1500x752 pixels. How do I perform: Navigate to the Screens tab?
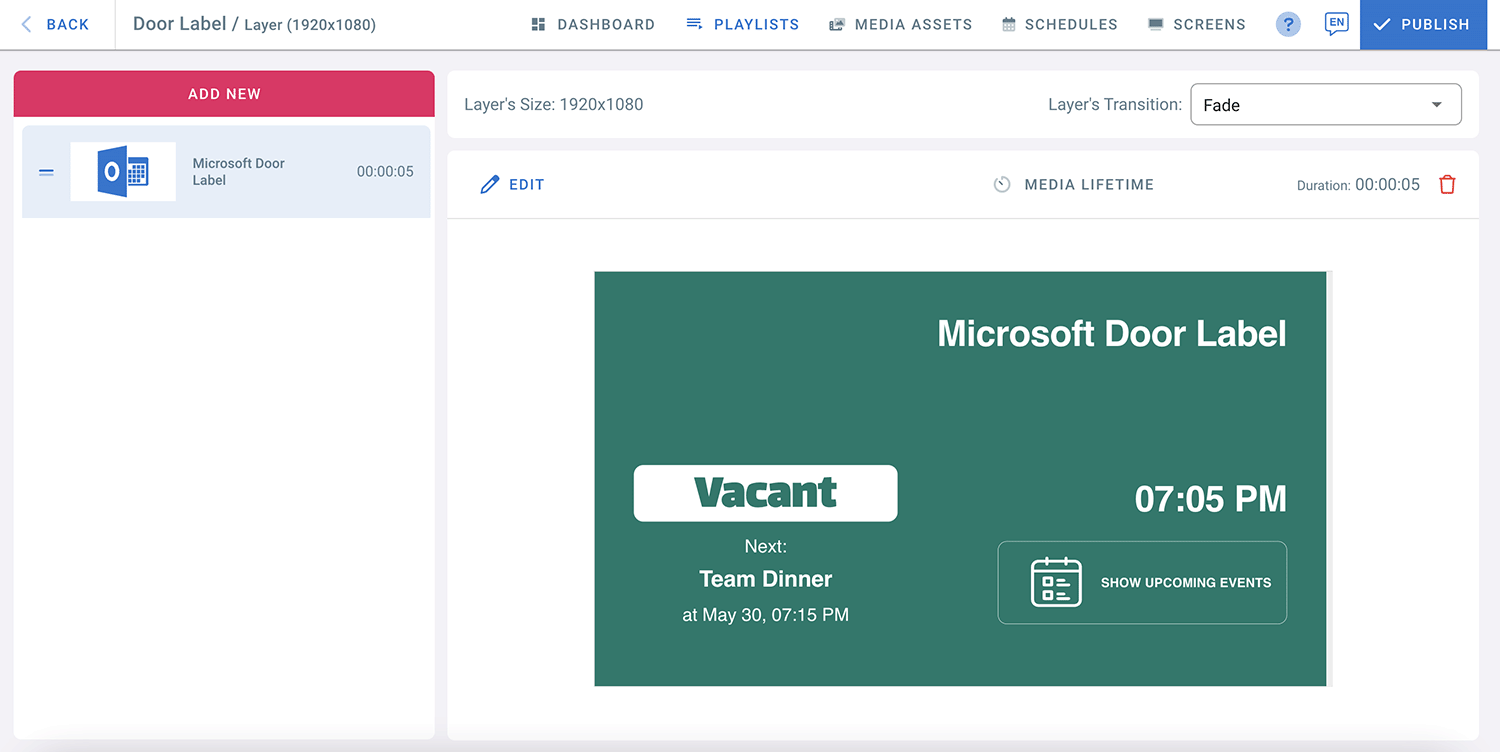tap(1196, 25)
